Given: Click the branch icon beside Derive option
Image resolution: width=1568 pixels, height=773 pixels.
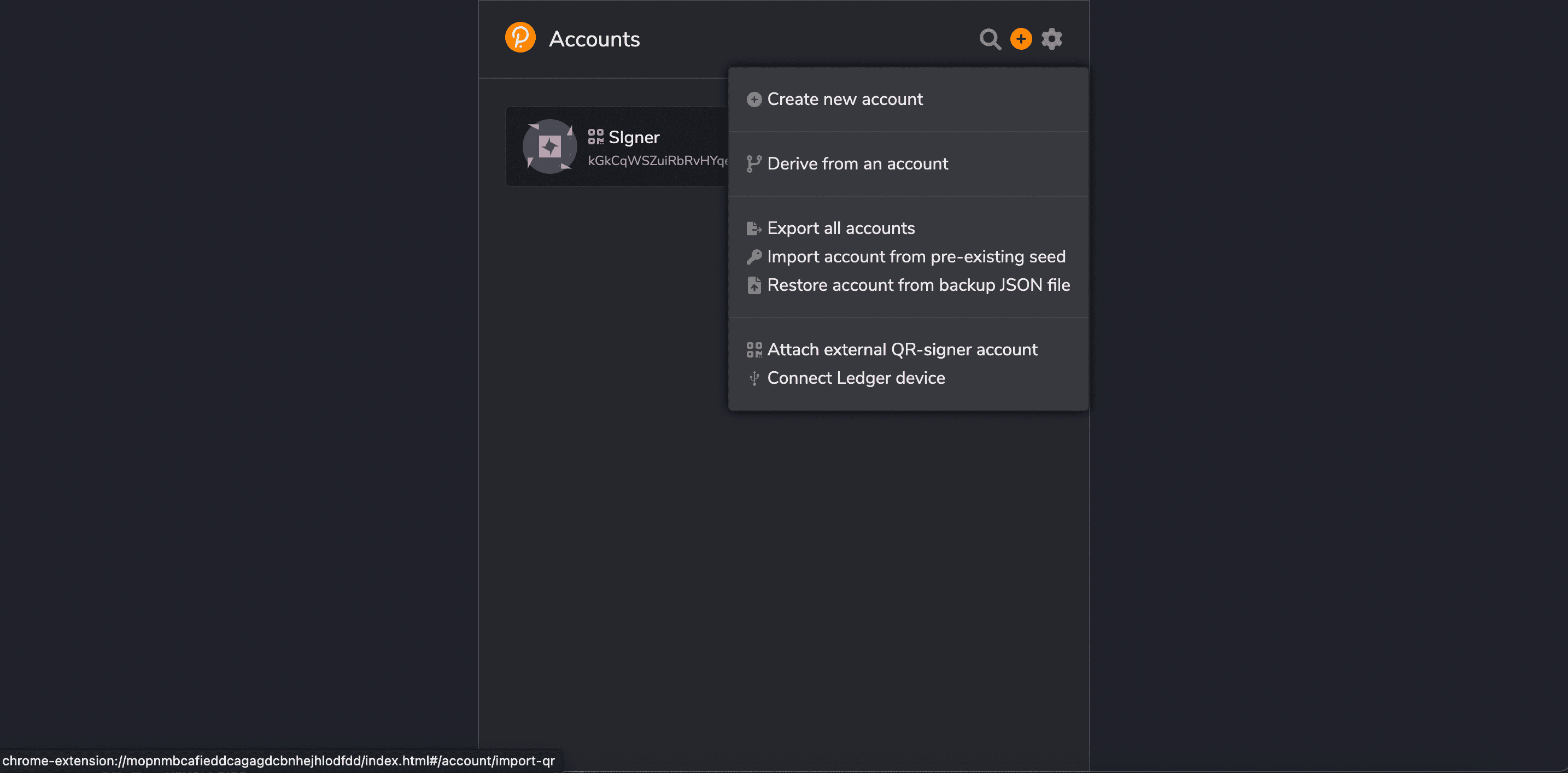Looking at the screenshot, I should 754,163.
